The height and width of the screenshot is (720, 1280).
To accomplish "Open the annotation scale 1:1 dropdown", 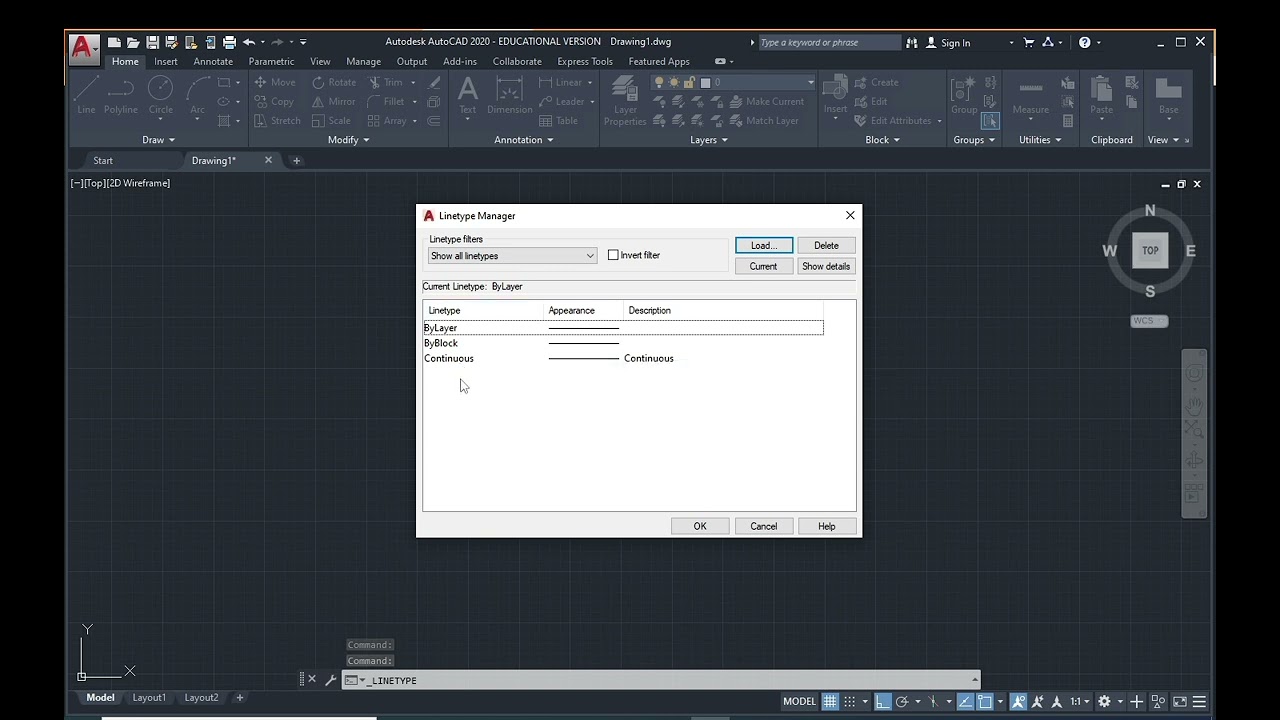I will [1080, 702].
